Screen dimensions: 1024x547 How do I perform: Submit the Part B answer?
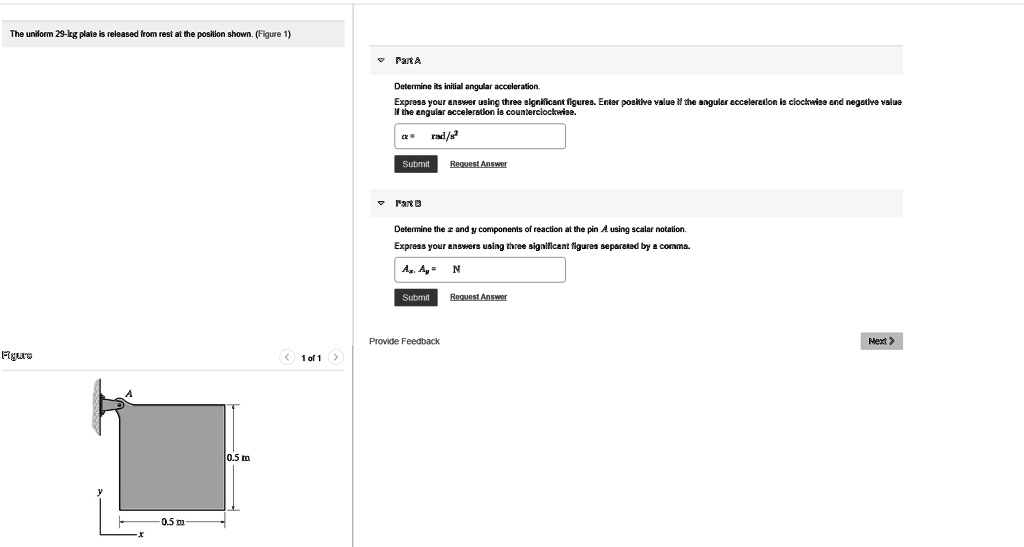[x=416, y=297]
